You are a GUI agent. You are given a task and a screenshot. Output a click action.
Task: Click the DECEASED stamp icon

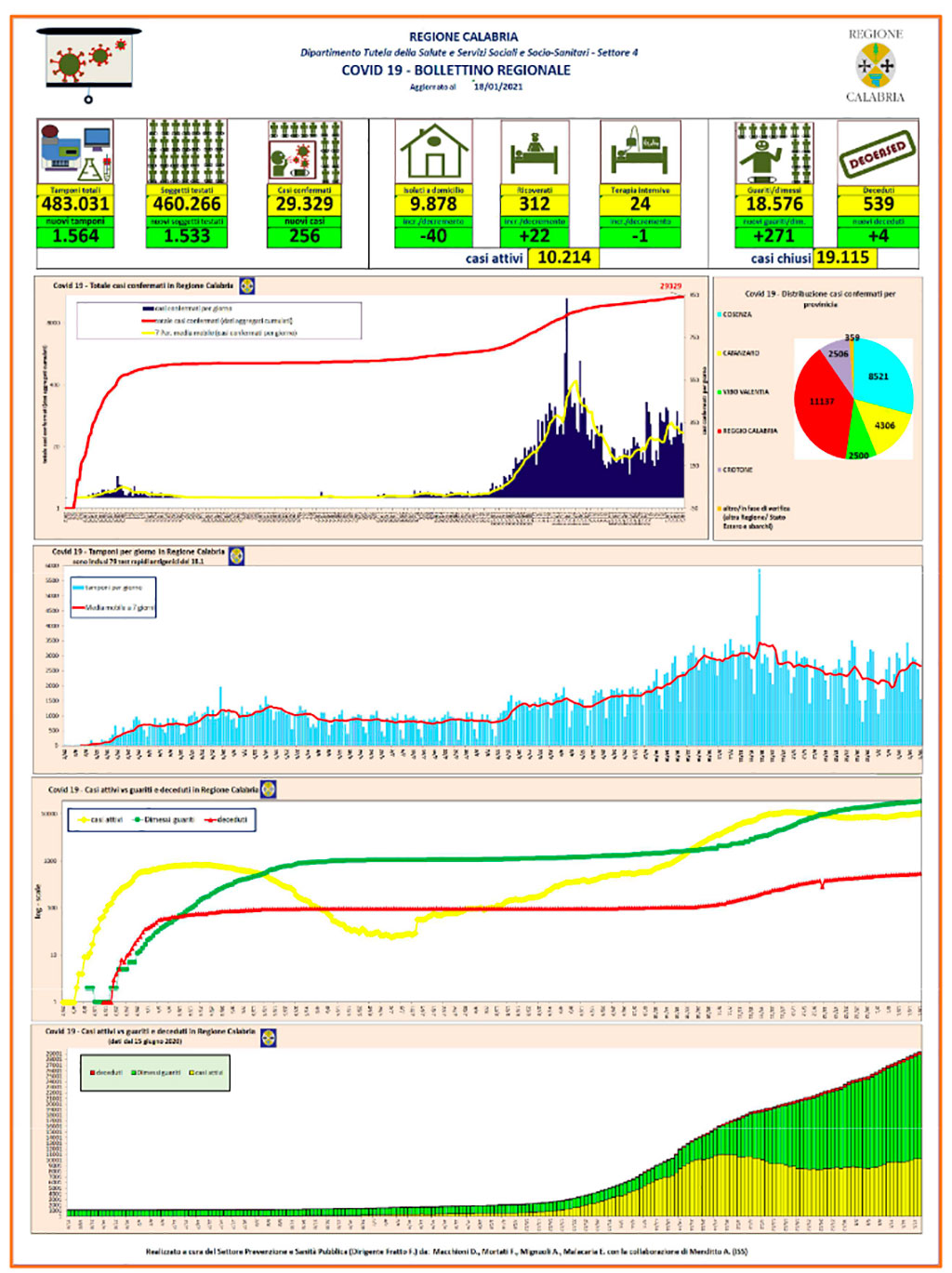click(878, 152)
